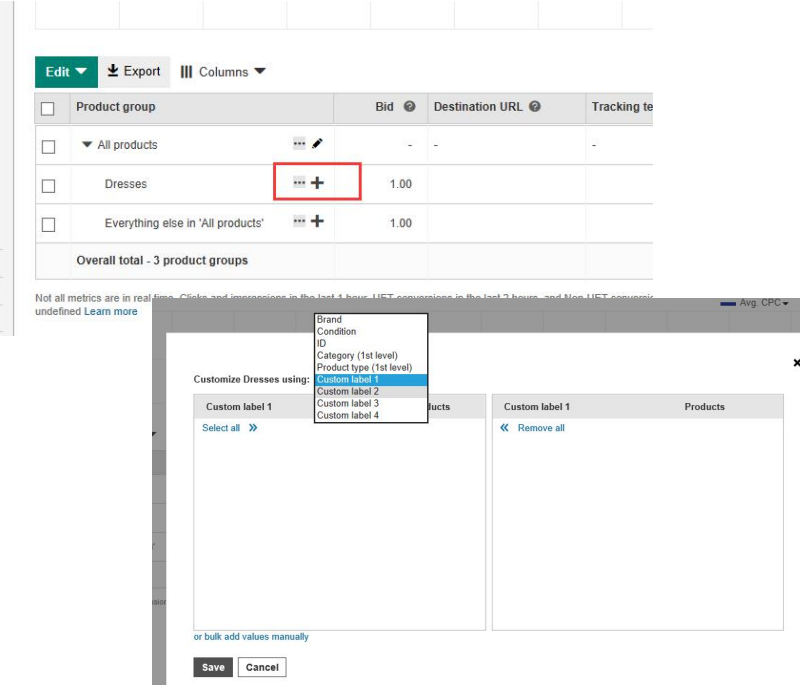Tick the checkbox for the Dresses row
Viewport: 800px width, 685px height.
click(x=48, y=185)
